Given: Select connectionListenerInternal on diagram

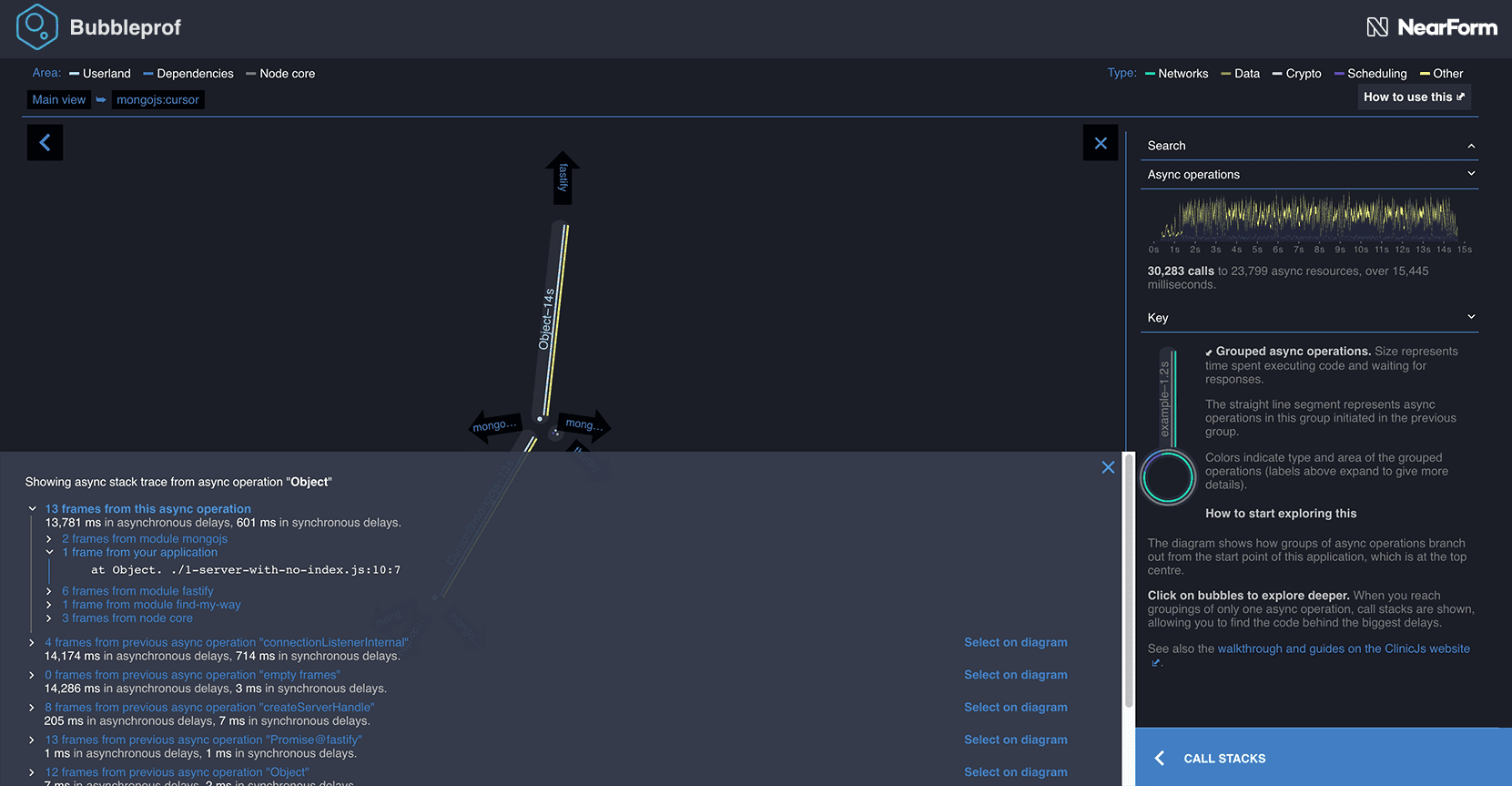Looking at the screenshot, I should pos(1016,642).
